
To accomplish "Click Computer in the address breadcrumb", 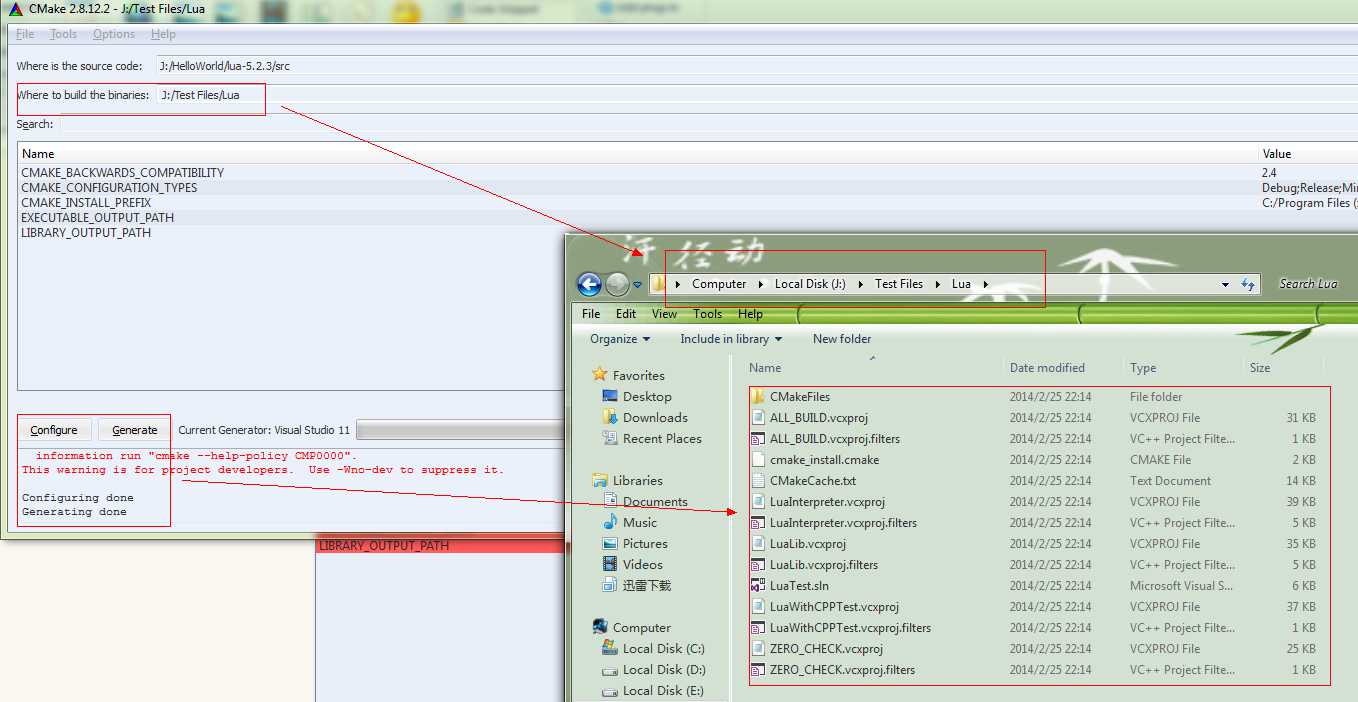I will [719, 284].
